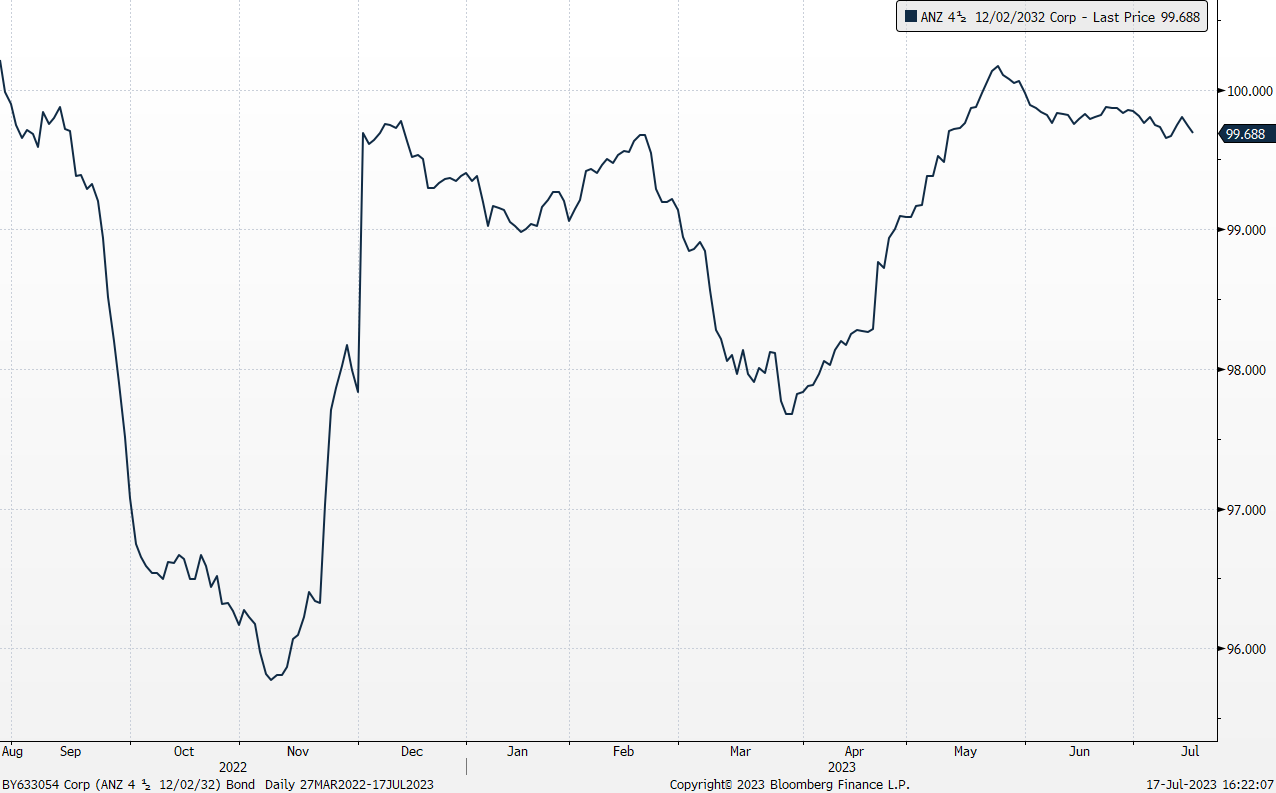Click the BY633054 Corp bond description footer
This screenshot has height=793, width=1276.
pyautogui.click(x=218, y=785)
